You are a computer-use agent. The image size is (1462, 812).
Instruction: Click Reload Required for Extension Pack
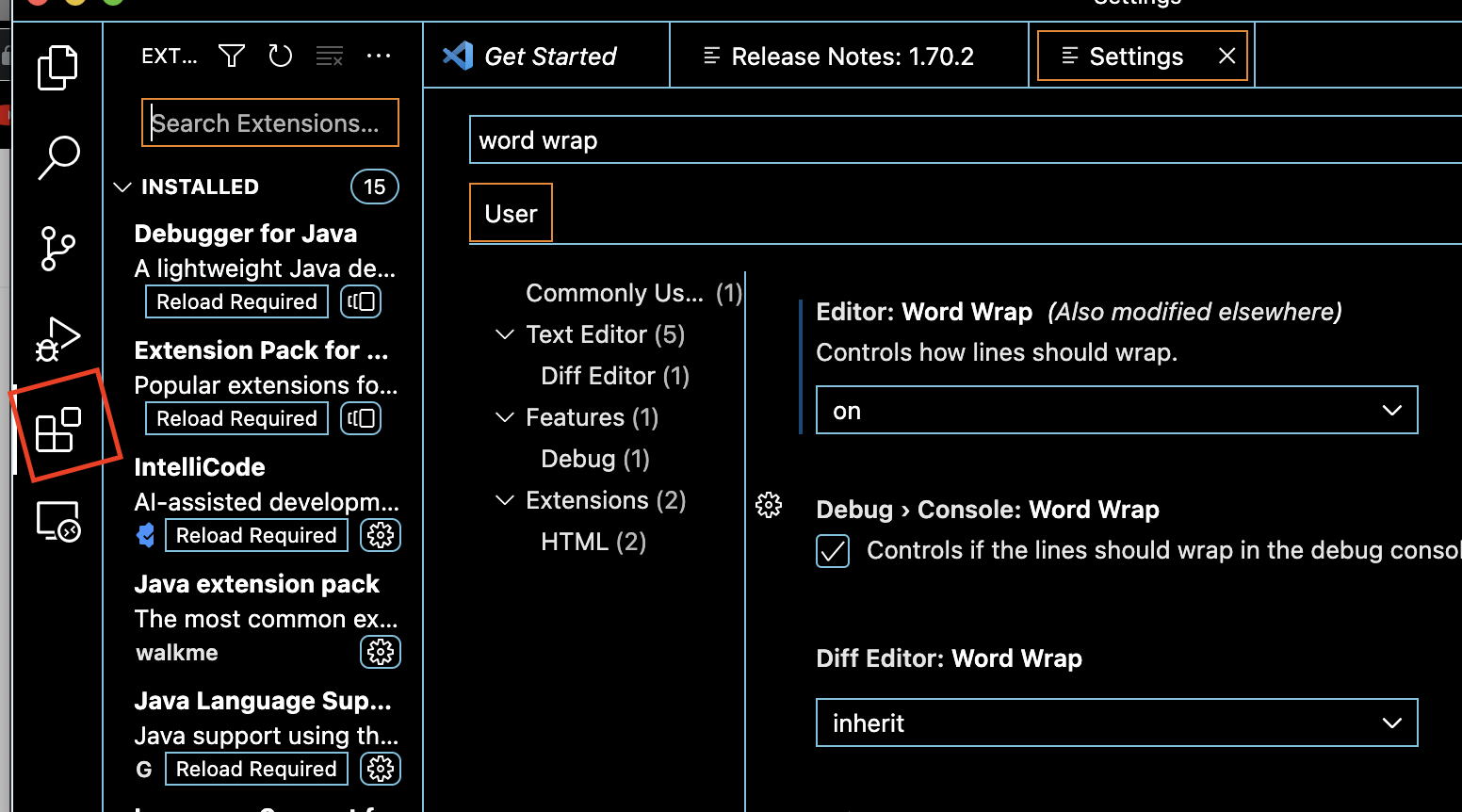(236, 418)
